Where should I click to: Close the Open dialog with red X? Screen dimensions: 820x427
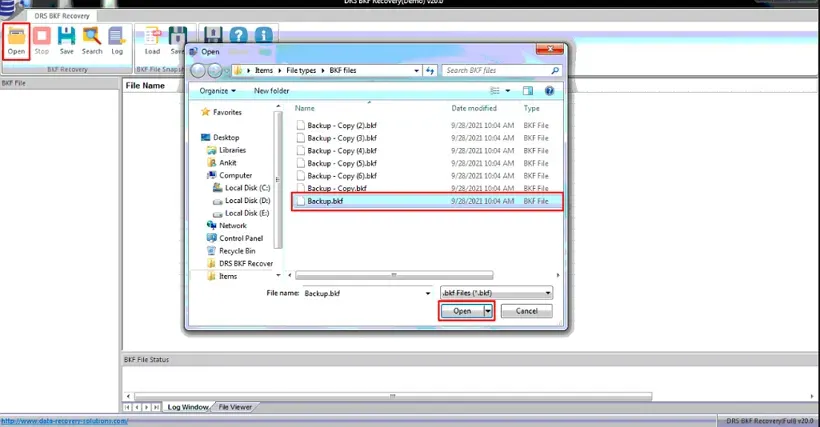[550, 49]
